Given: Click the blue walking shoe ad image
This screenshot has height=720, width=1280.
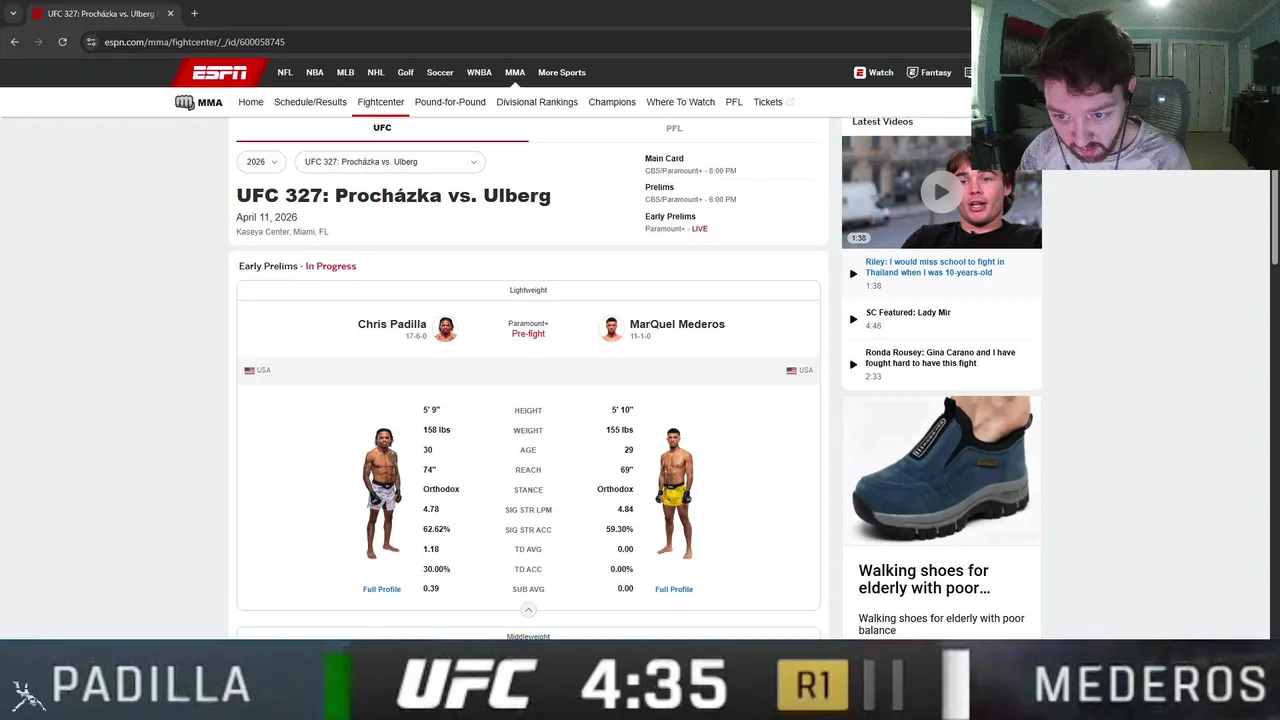Looking at the screenshot, I should [941, 470].
